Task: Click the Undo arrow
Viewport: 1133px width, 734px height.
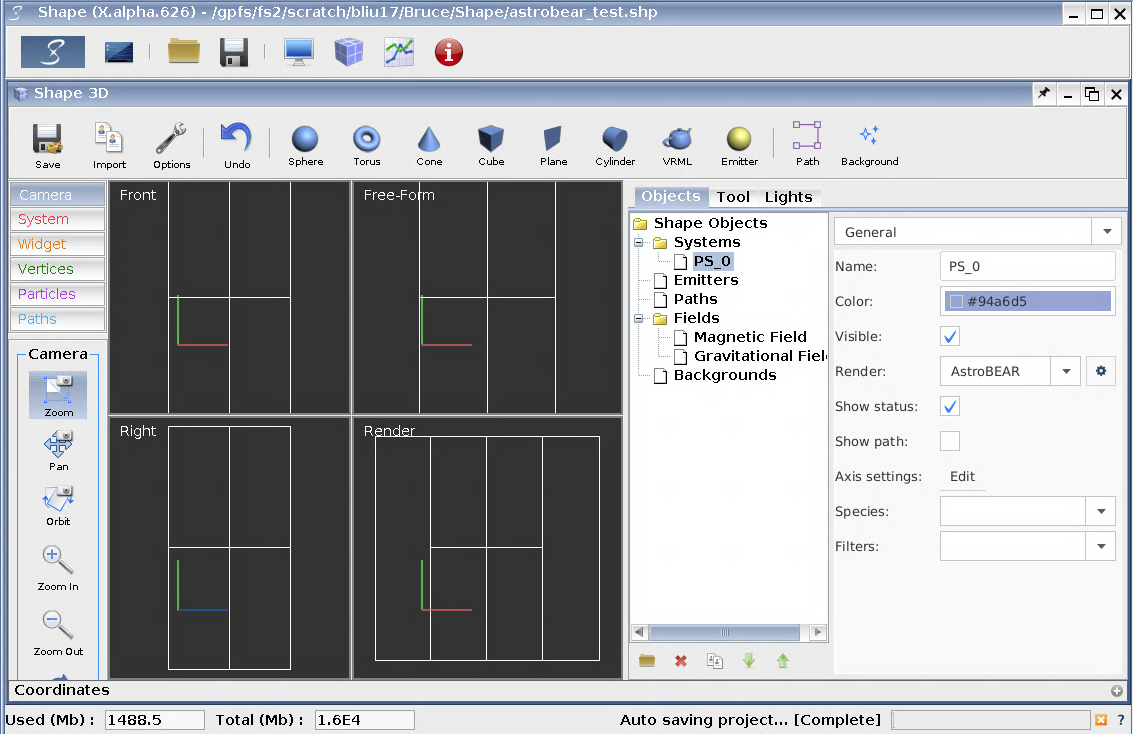Action: coord(236,146)
